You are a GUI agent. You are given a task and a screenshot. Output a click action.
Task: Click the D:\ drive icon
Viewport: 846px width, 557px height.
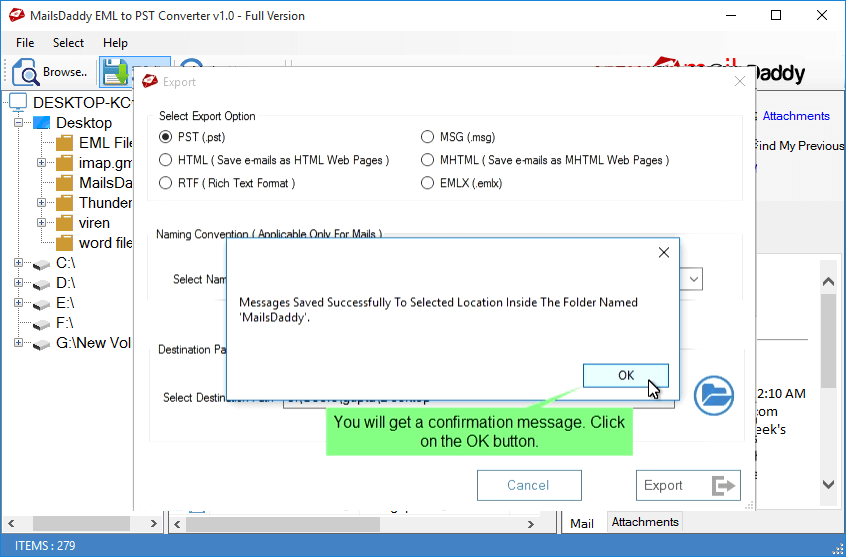[42, 284]
